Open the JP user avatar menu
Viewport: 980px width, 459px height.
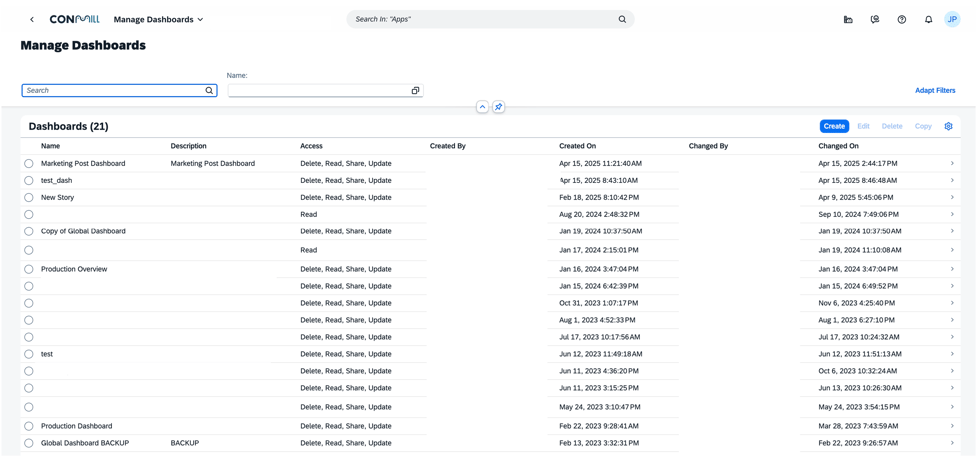point(952,19)
